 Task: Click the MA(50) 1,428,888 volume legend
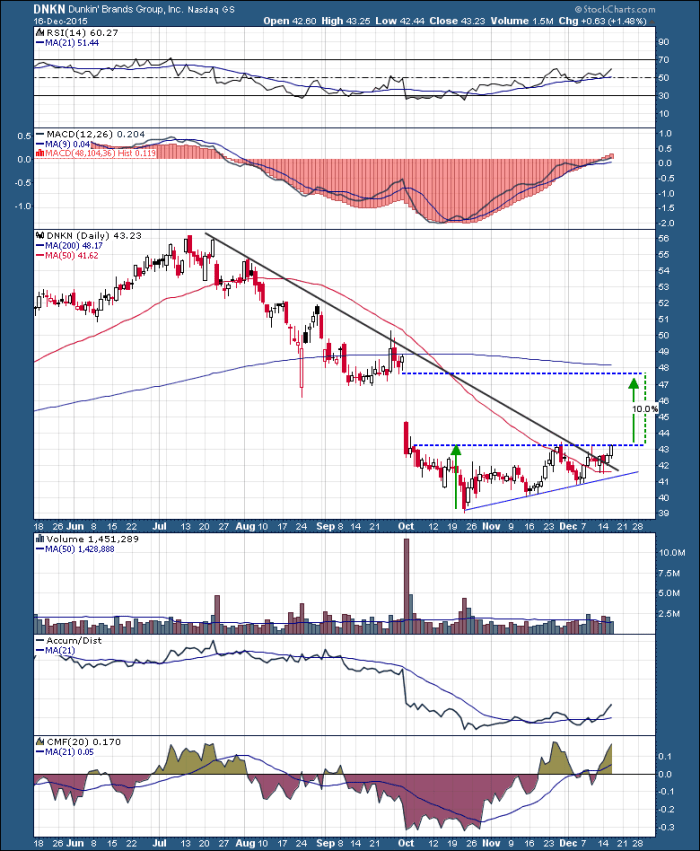coord(79,549)
